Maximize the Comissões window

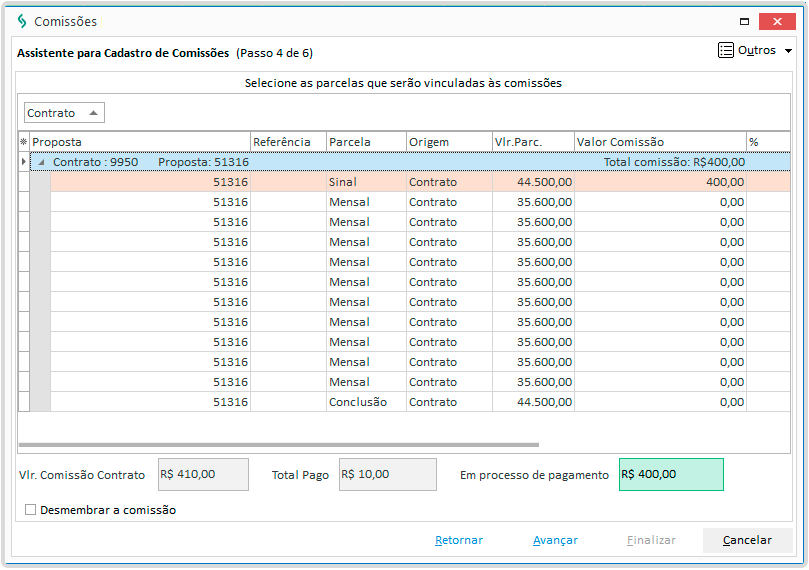click(x=744, y=21)
